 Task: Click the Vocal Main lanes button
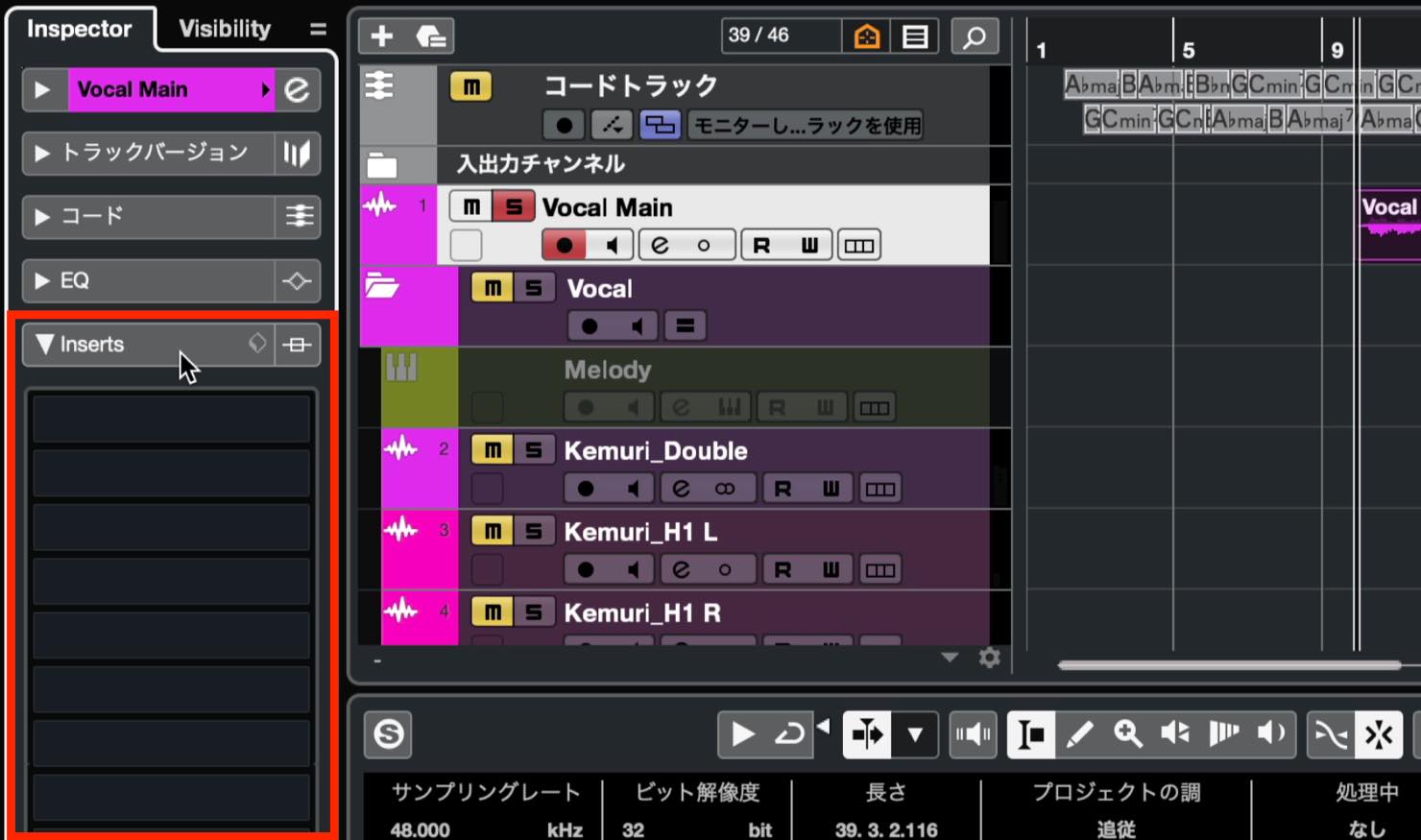tap(859, 245)
